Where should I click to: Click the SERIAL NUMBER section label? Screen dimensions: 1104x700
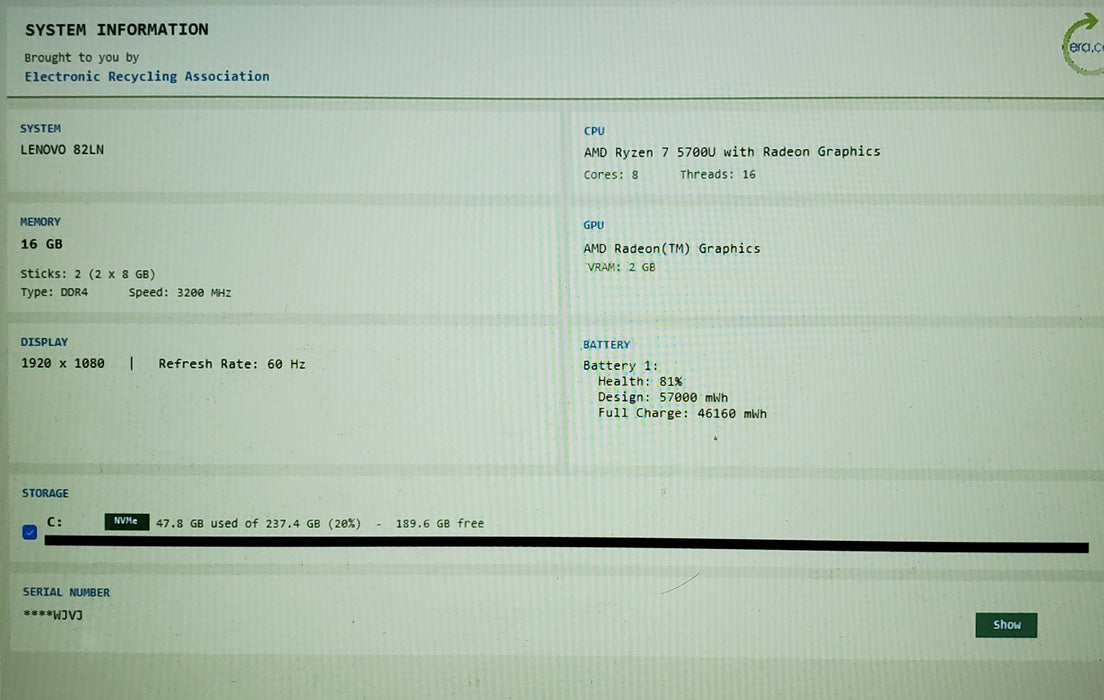click(x=66, y=592)
